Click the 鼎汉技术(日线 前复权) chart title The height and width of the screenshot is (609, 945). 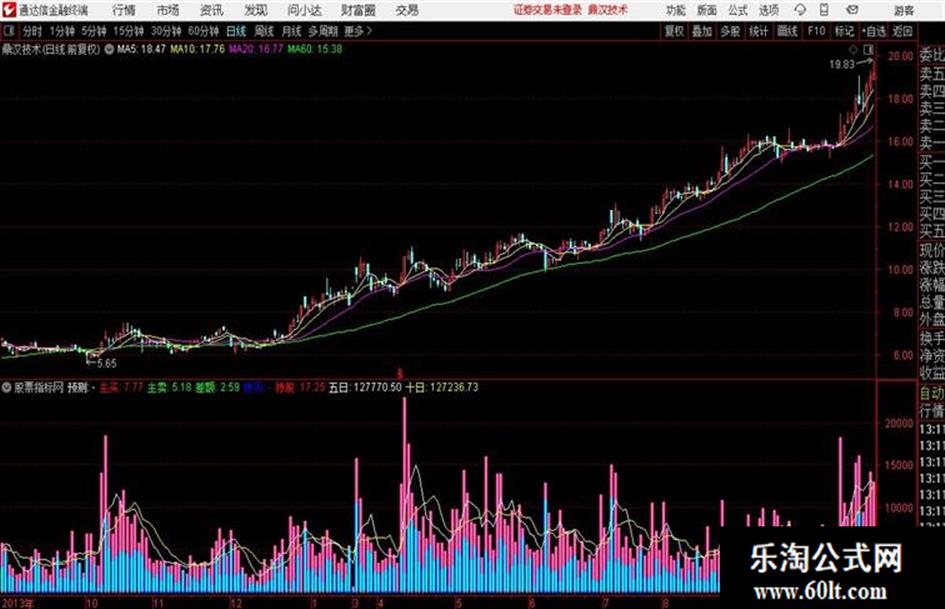click(x=51, y=49)
